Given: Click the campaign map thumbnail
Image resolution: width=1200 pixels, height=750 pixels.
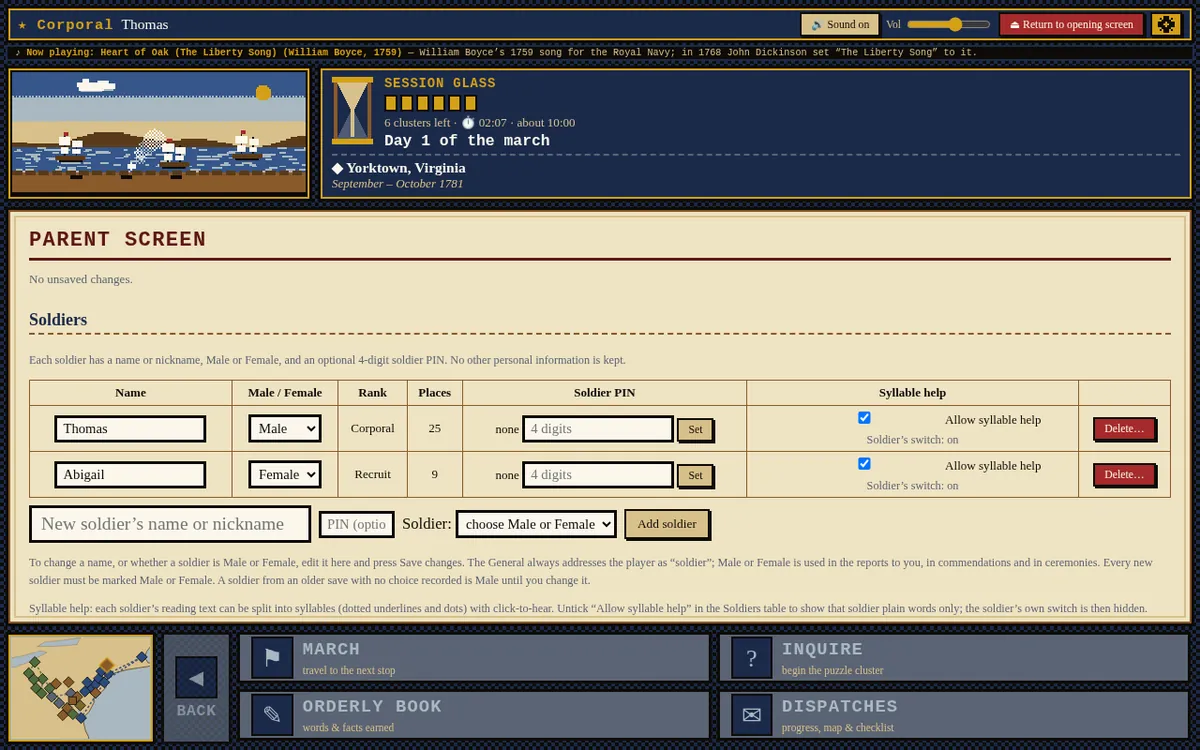Looking at the screenshot, I should [x=81, y=688].
